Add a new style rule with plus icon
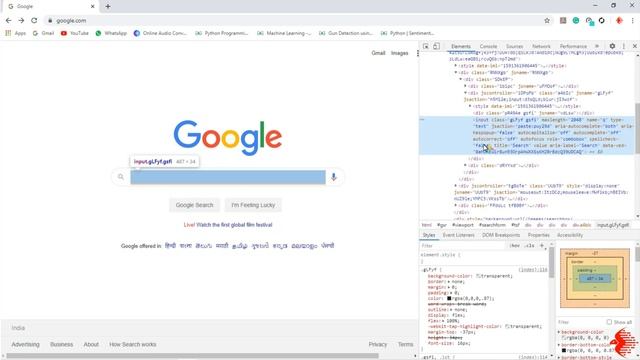The width and height of the screenshot is (640, 360). point(542,246)
